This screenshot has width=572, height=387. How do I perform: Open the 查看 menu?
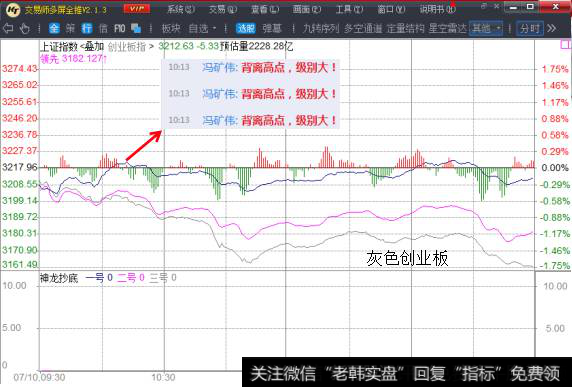pos(265,9)
